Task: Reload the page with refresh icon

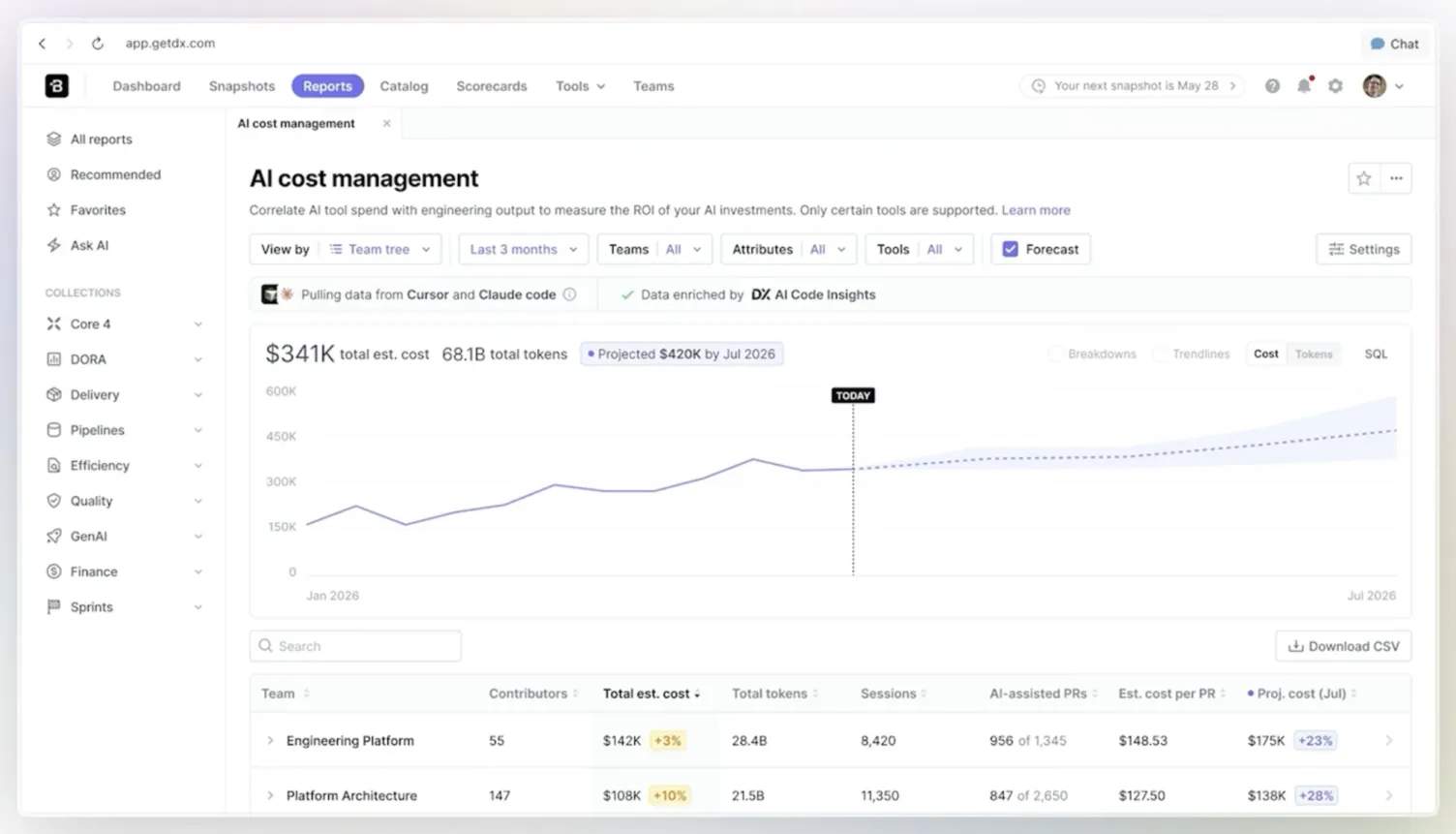Action: (x=98, y=44)
